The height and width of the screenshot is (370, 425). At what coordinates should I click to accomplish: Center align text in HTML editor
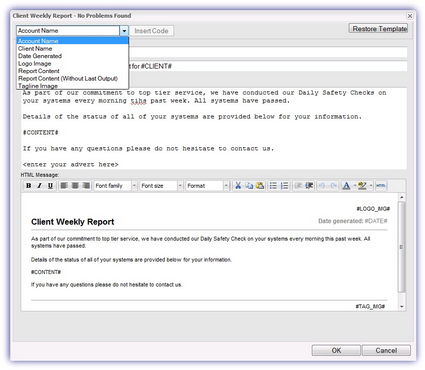click(x=75, y=186)
